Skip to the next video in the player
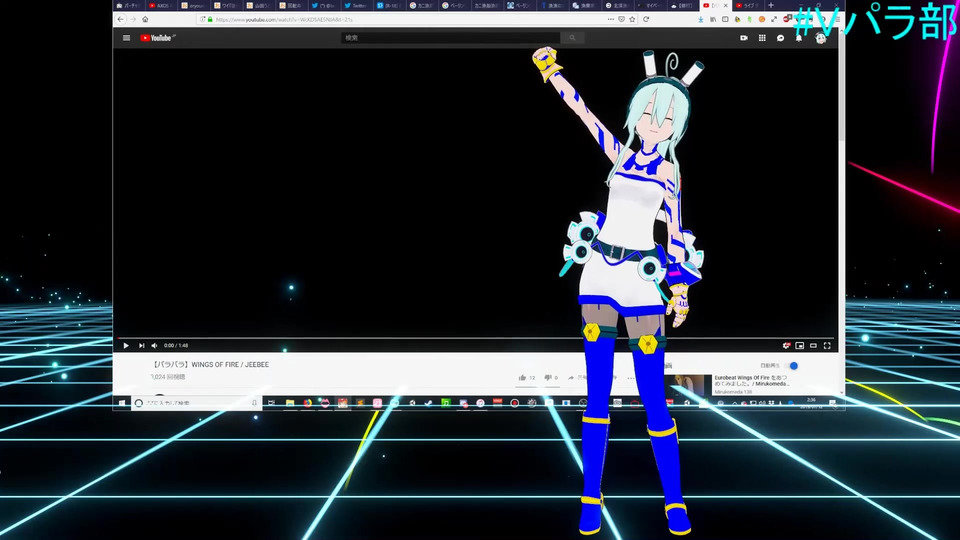This screenshot has width=960, height=540. click(141, 345)
